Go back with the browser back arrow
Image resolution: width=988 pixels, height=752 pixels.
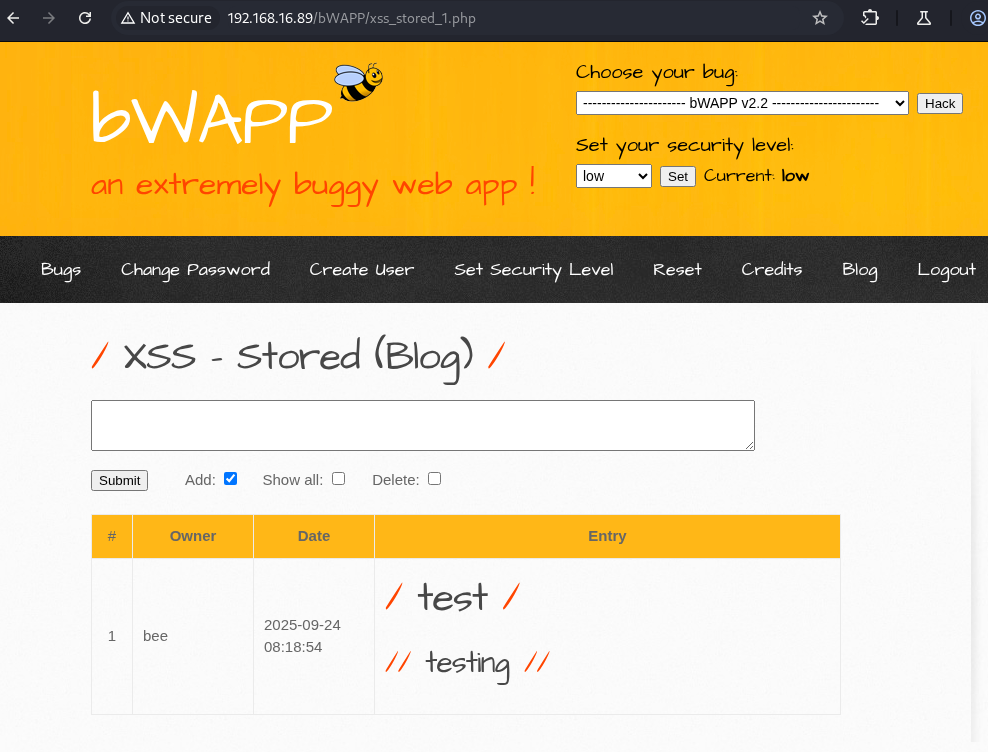click(x=13, y=18)
